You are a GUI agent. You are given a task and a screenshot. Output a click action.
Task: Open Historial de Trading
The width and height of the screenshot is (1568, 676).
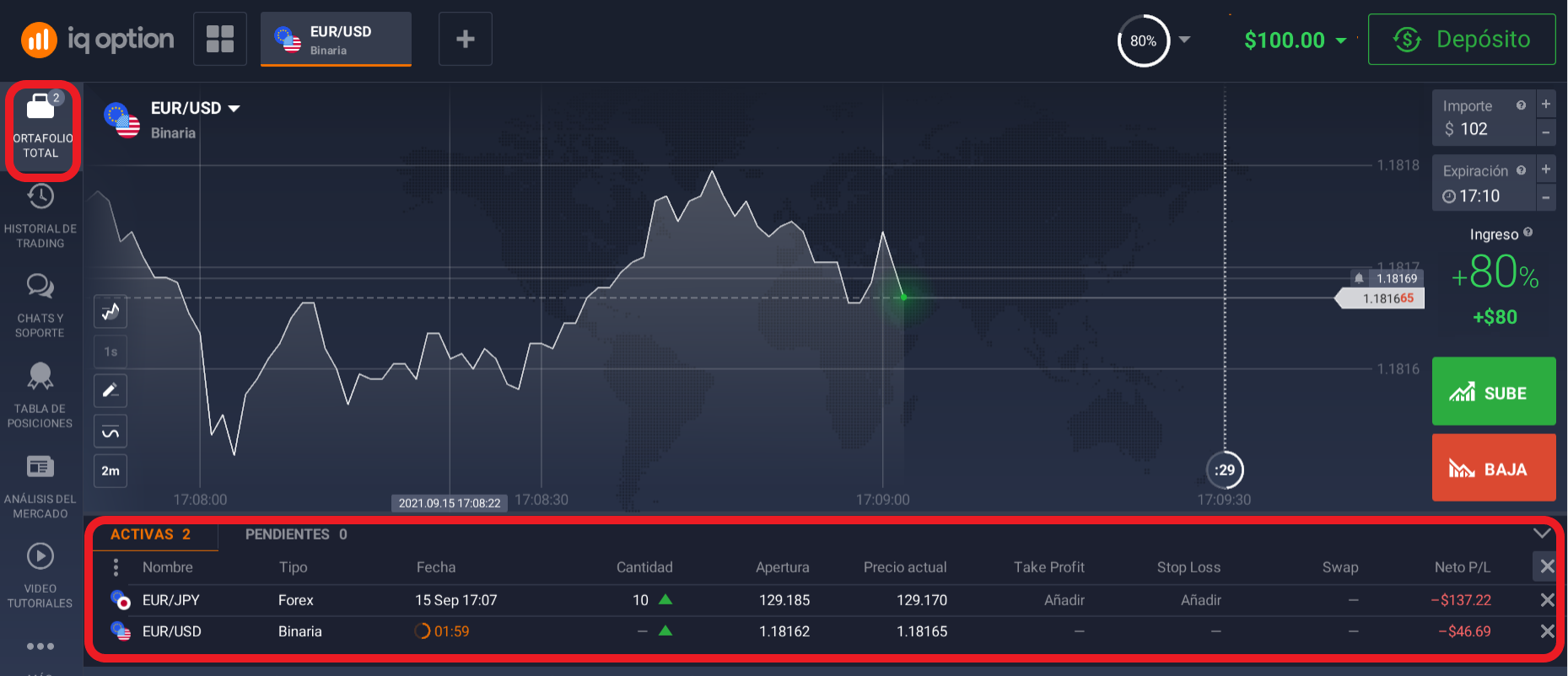click(40, 217)
